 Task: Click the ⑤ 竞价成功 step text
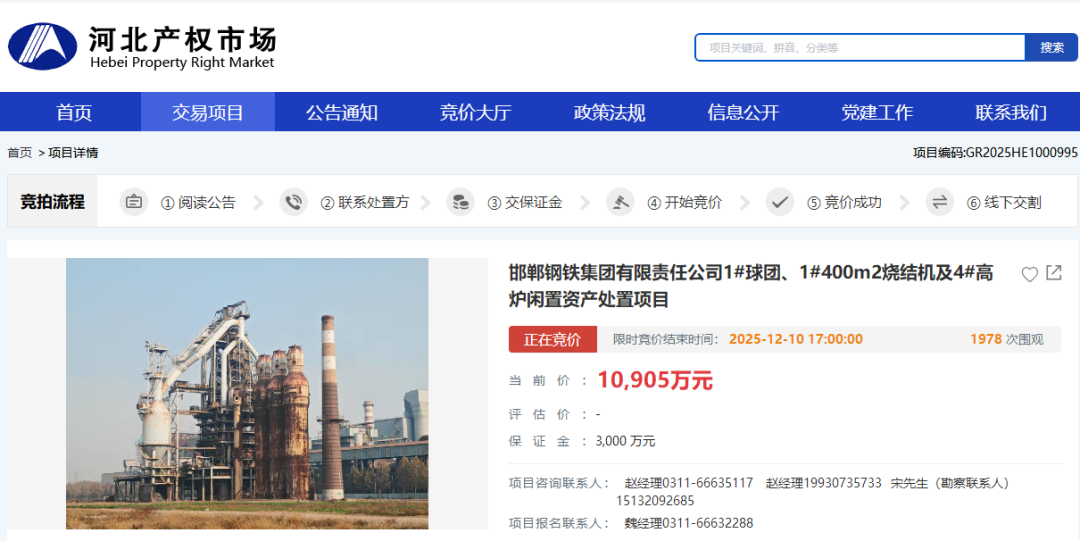(844, 203)
